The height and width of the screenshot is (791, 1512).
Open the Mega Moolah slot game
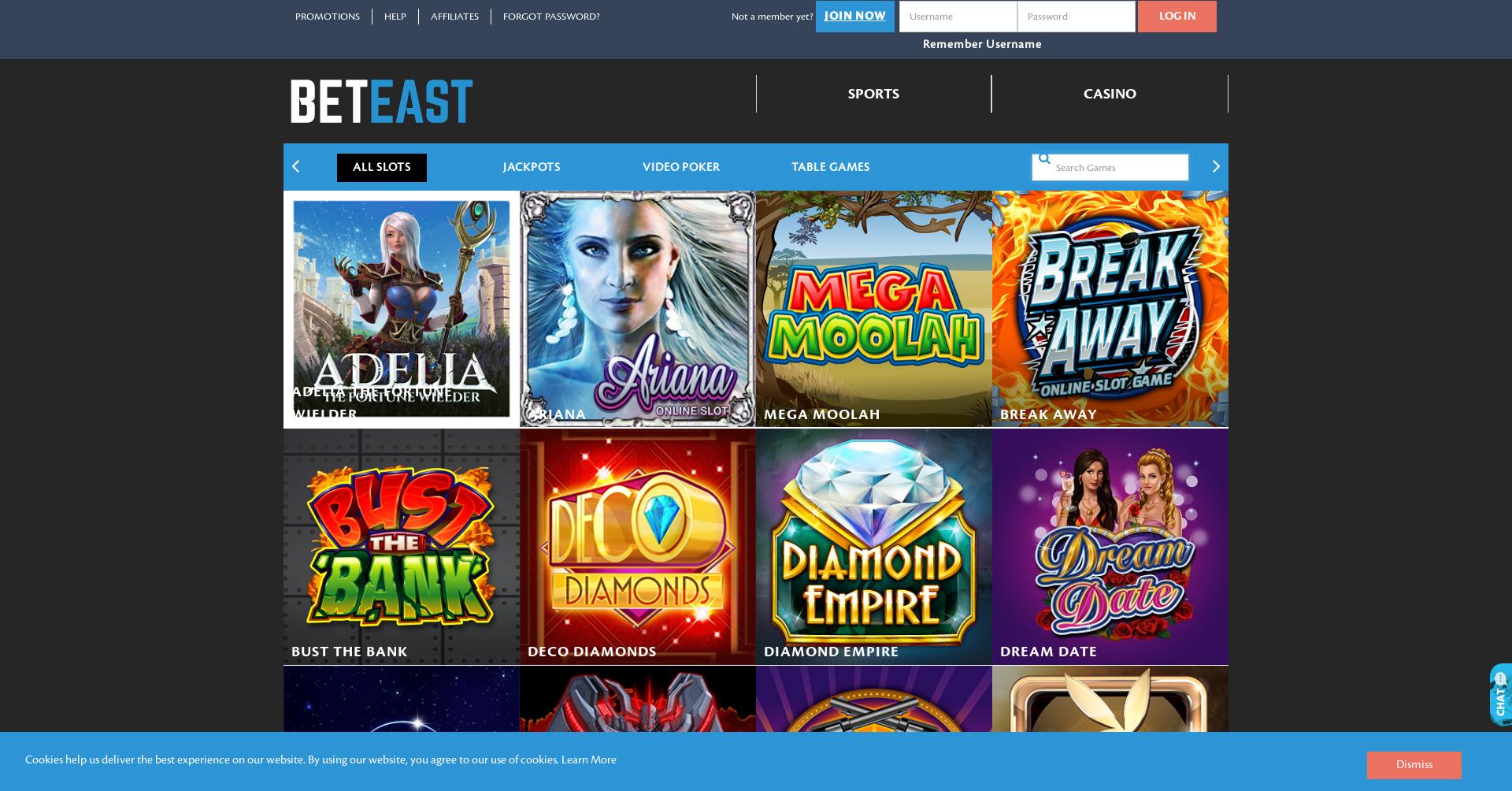coord(874,309)
